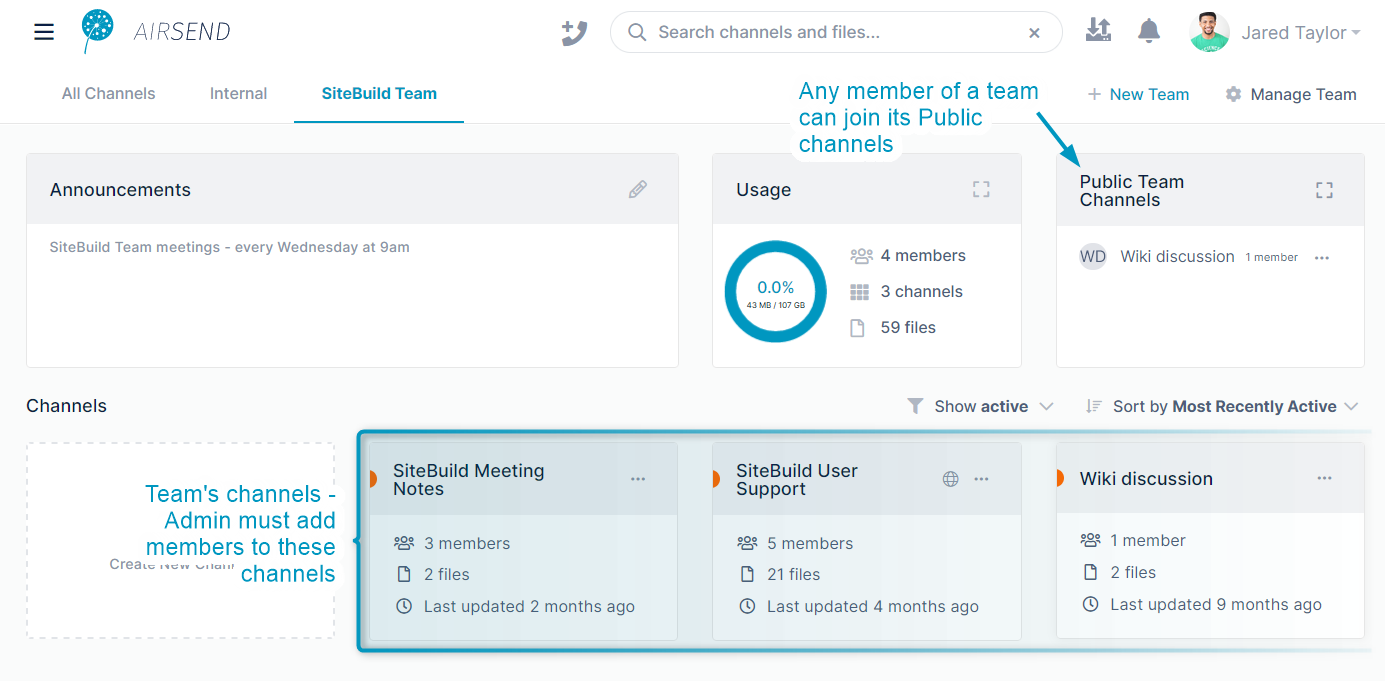The width and height of the screenshot is (1385, 681).
Task: Edit Announcements with the pencil icon
Action: (638, 189)
